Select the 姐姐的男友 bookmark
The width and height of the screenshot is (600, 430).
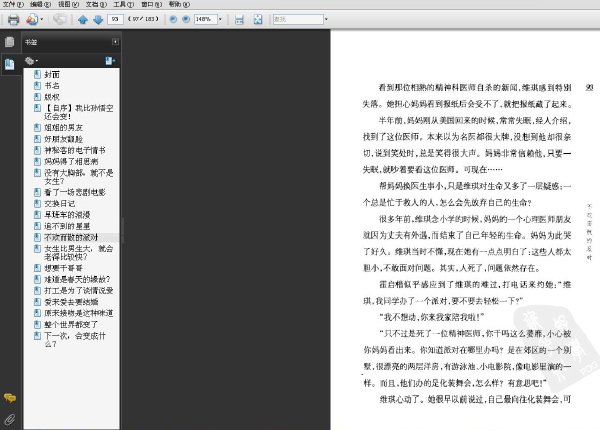[64, 127]
